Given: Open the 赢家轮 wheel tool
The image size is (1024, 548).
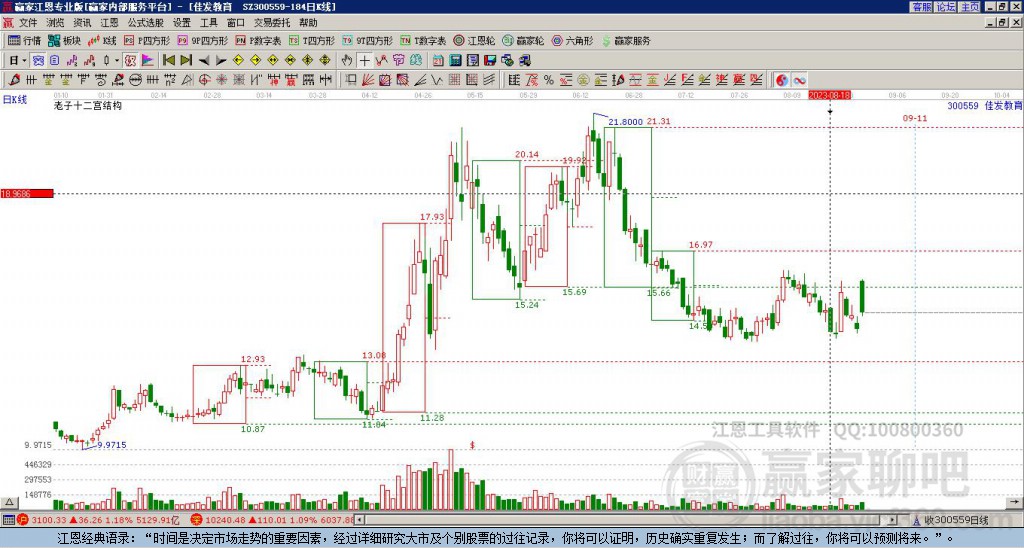Looking at the screenshot, I should pos(524,40).
